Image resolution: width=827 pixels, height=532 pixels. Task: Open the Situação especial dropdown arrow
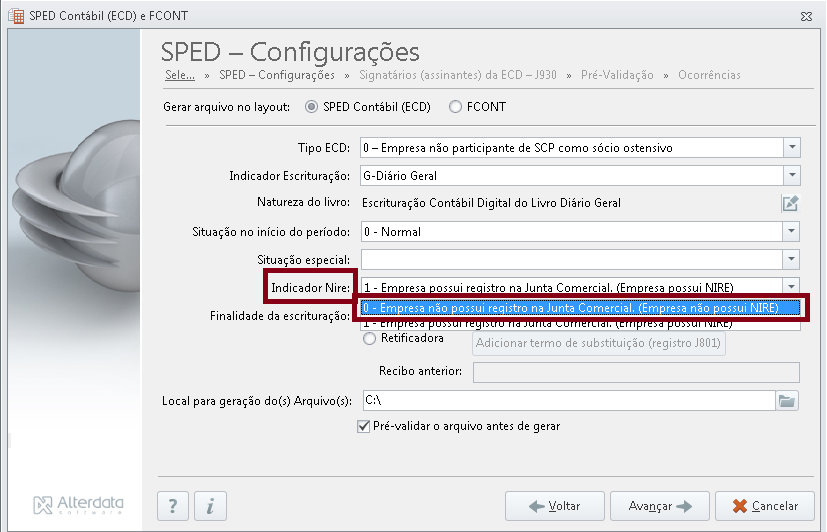pos(791,259)
